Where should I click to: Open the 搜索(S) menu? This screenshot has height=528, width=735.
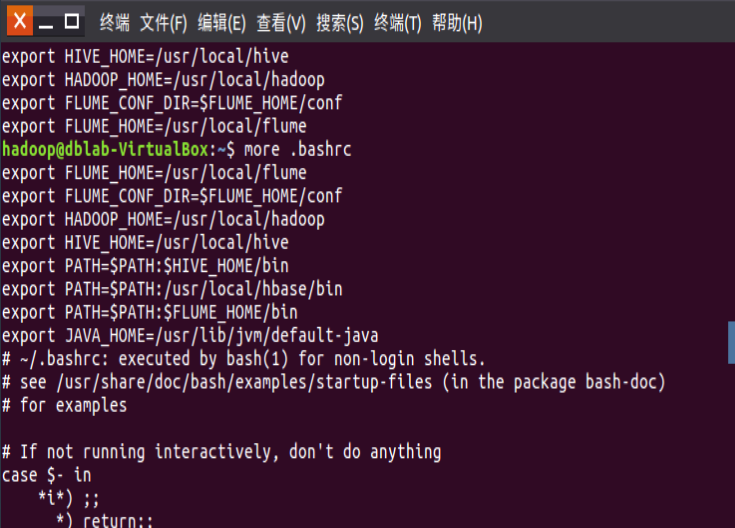point(340,23)
